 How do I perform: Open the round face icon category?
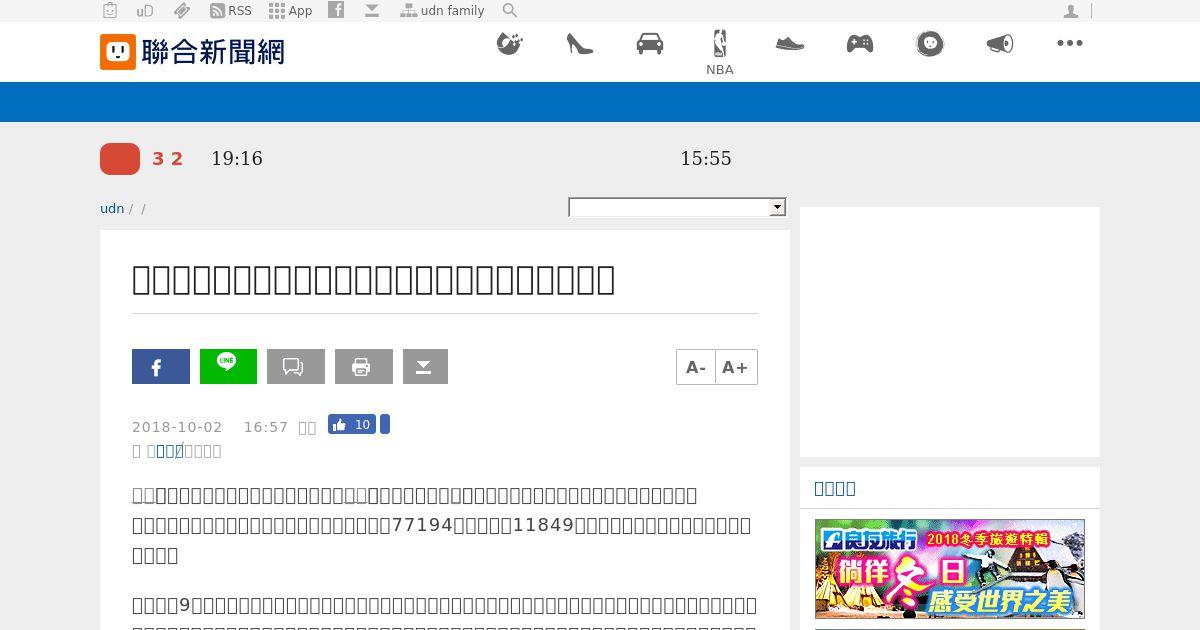click(x=930, y=44)
